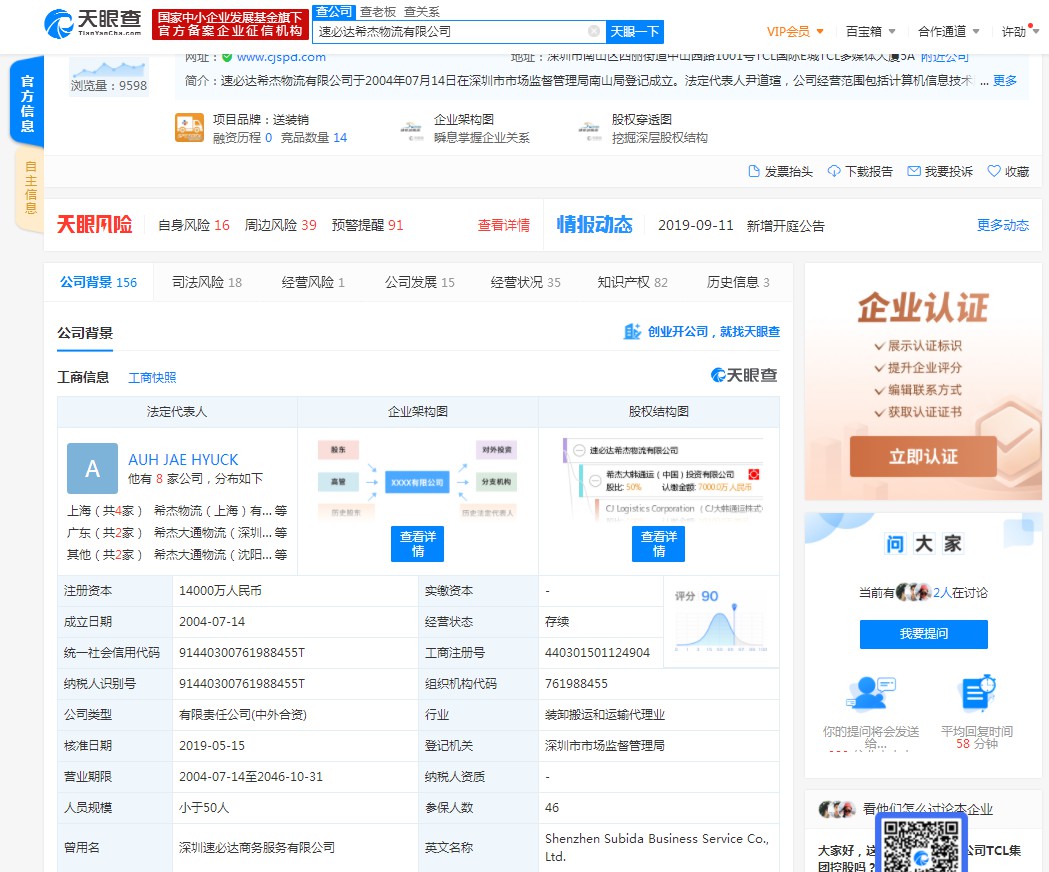1049x872 pixels.
Task: Click the red flag icon in the equity chart
Action: coord(754,474)
